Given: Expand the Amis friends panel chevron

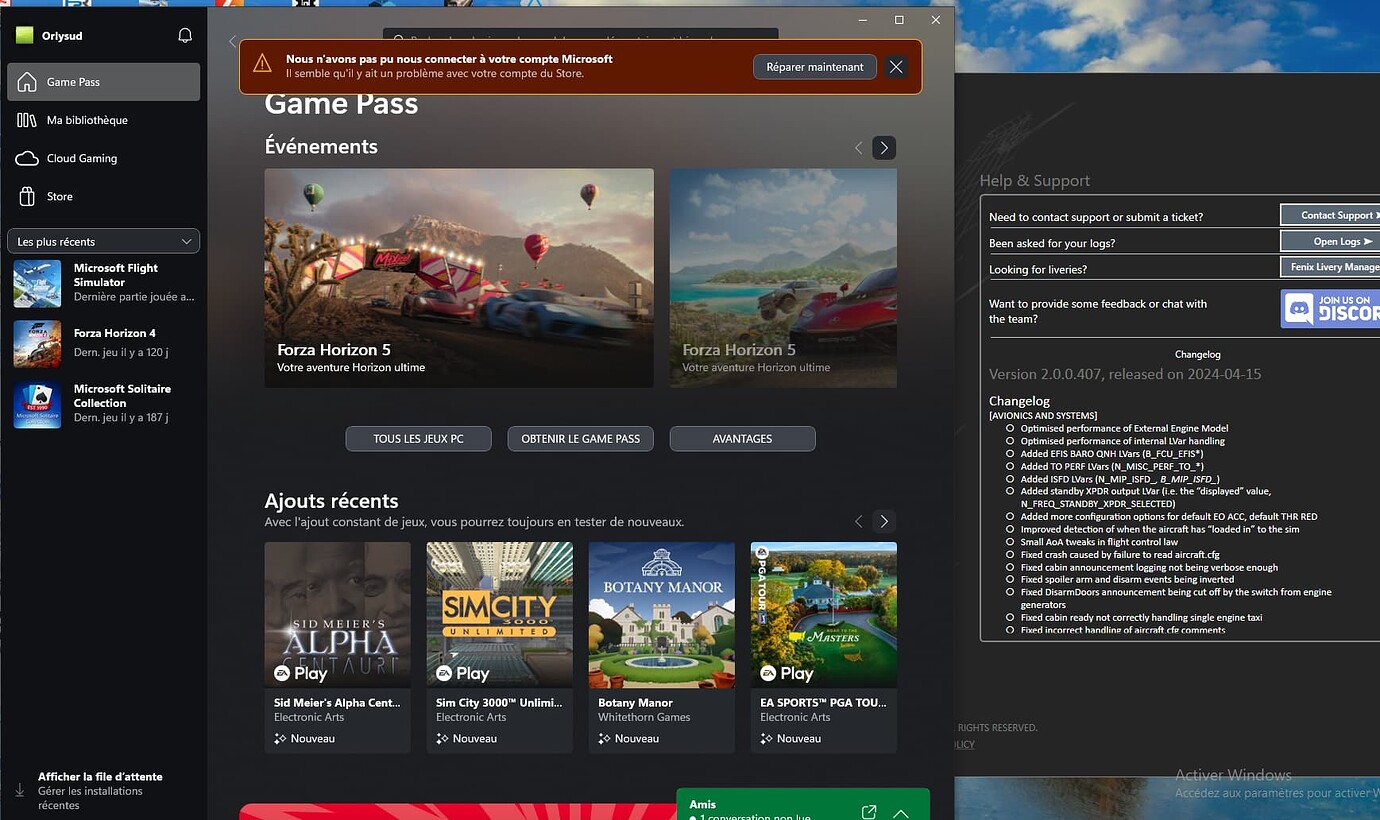Looking at the screenshot, I should coord(901,813).
